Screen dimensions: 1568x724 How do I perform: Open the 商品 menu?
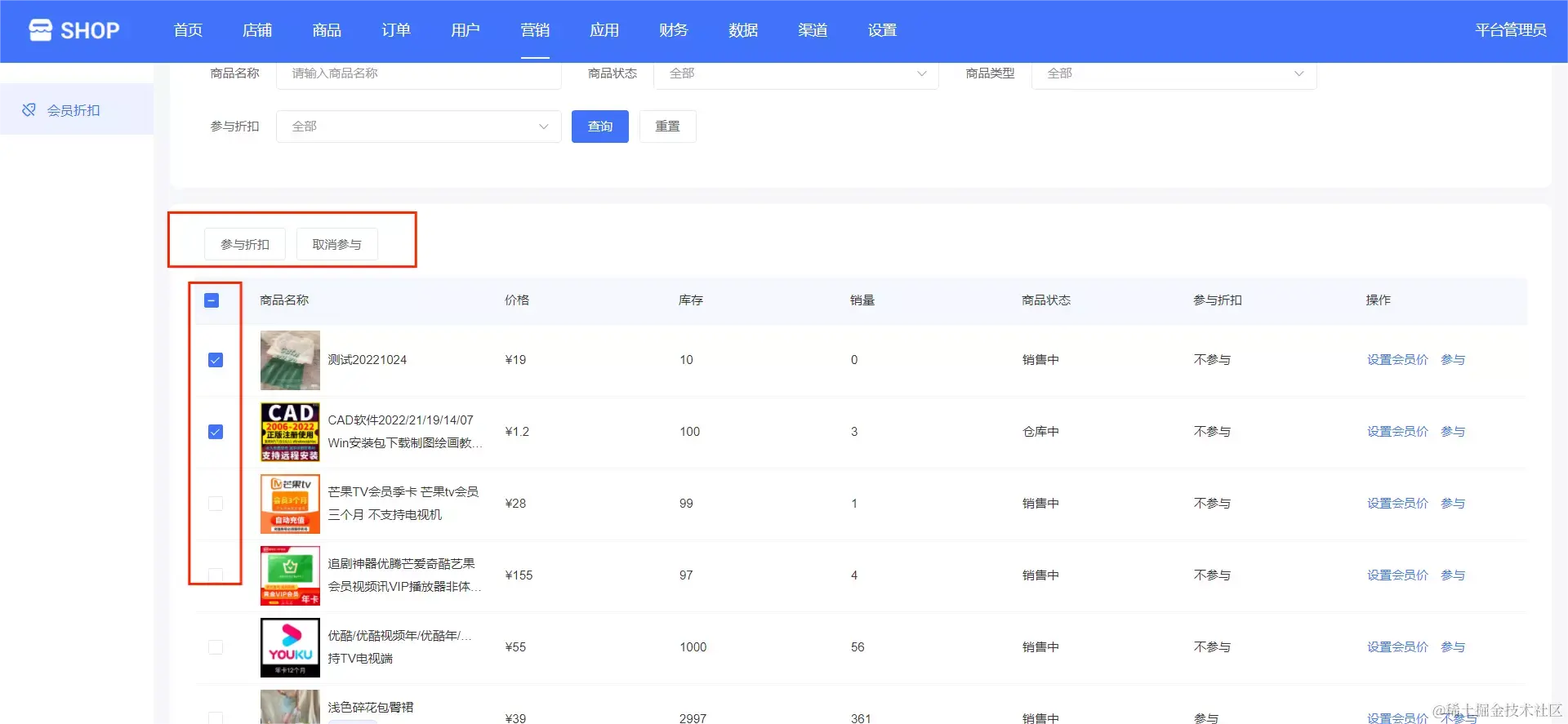[x=327, y=30]
